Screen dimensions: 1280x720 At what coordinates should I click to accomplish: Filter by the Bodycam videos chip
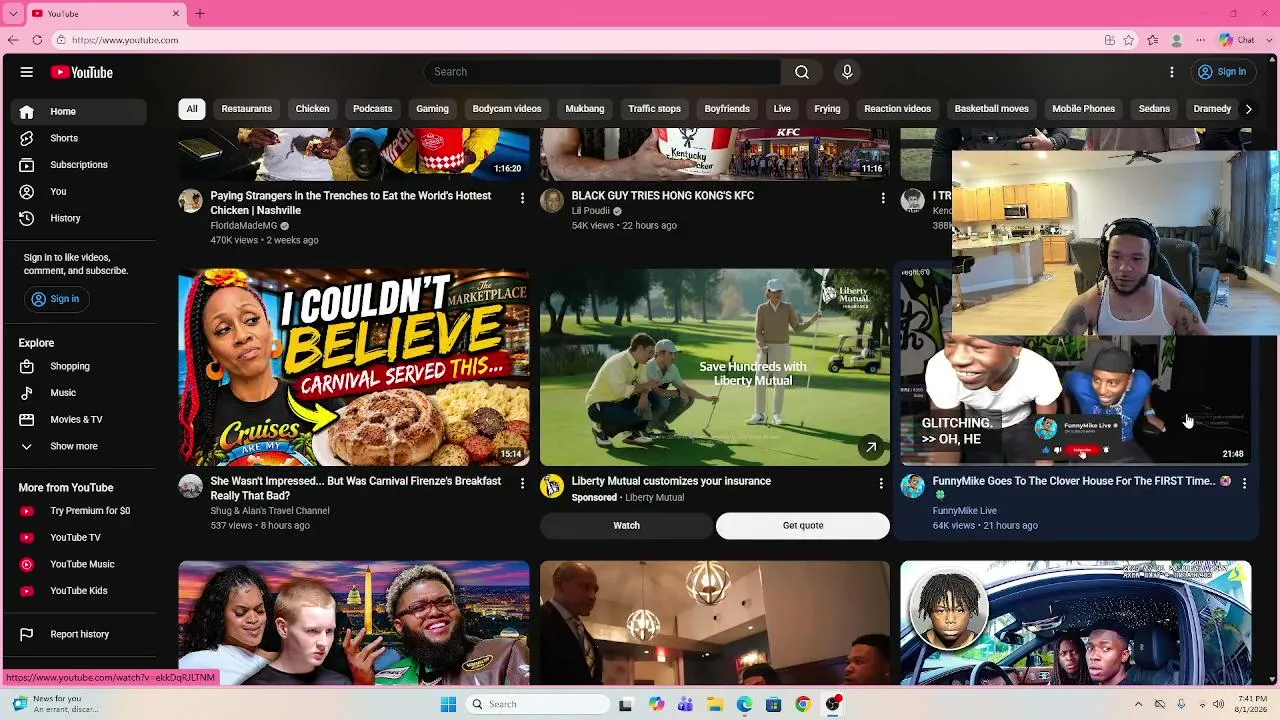(507, 109)
